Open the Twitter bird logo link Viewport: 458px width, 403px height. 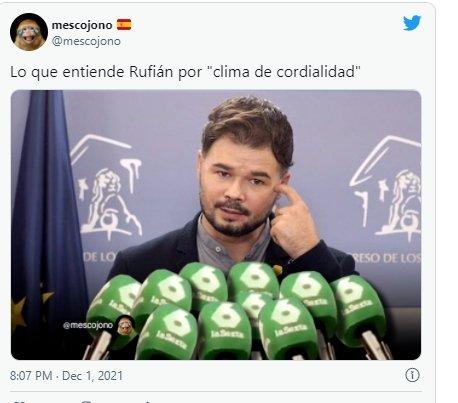coord(412,23)
